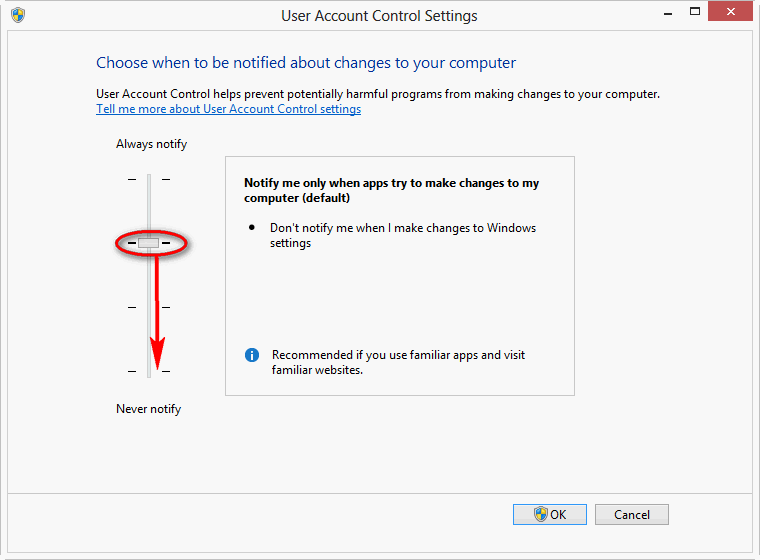
Task: Click the notification level slider thumb
Action: (148, 243)
